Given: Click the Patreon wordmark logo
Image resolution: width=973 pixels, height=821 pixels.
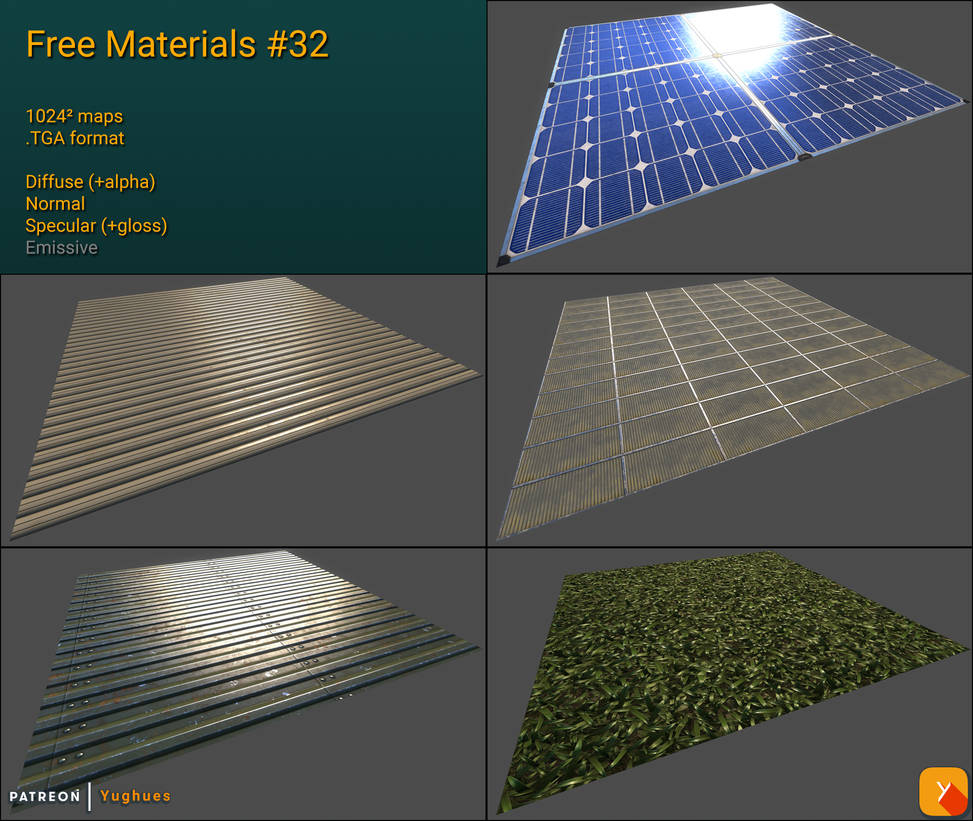Looking at the screenshot, I should tap(44, 796).
